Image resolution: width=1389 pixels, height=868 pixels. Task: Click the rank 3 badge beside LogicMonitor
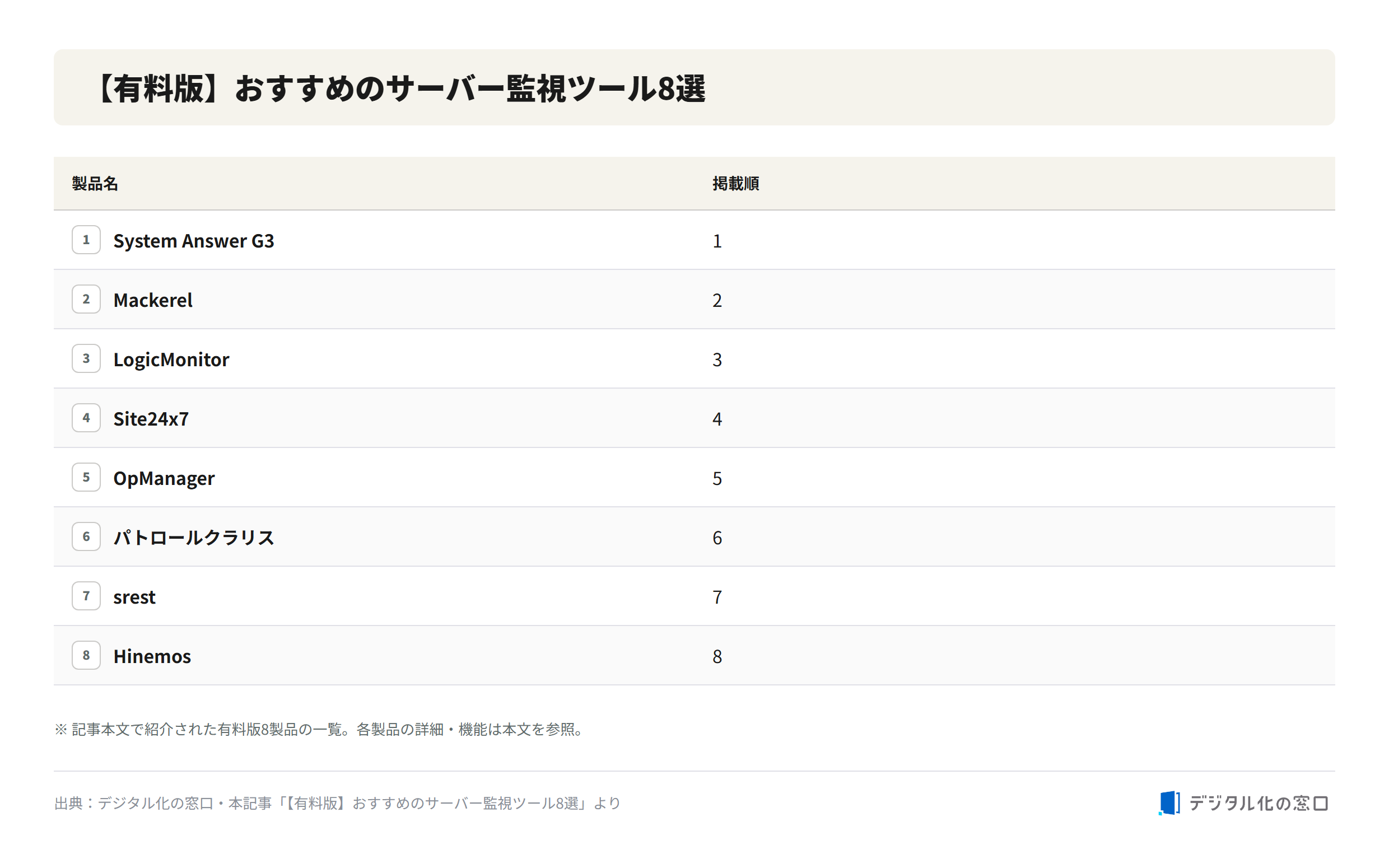tap(86, 359)
